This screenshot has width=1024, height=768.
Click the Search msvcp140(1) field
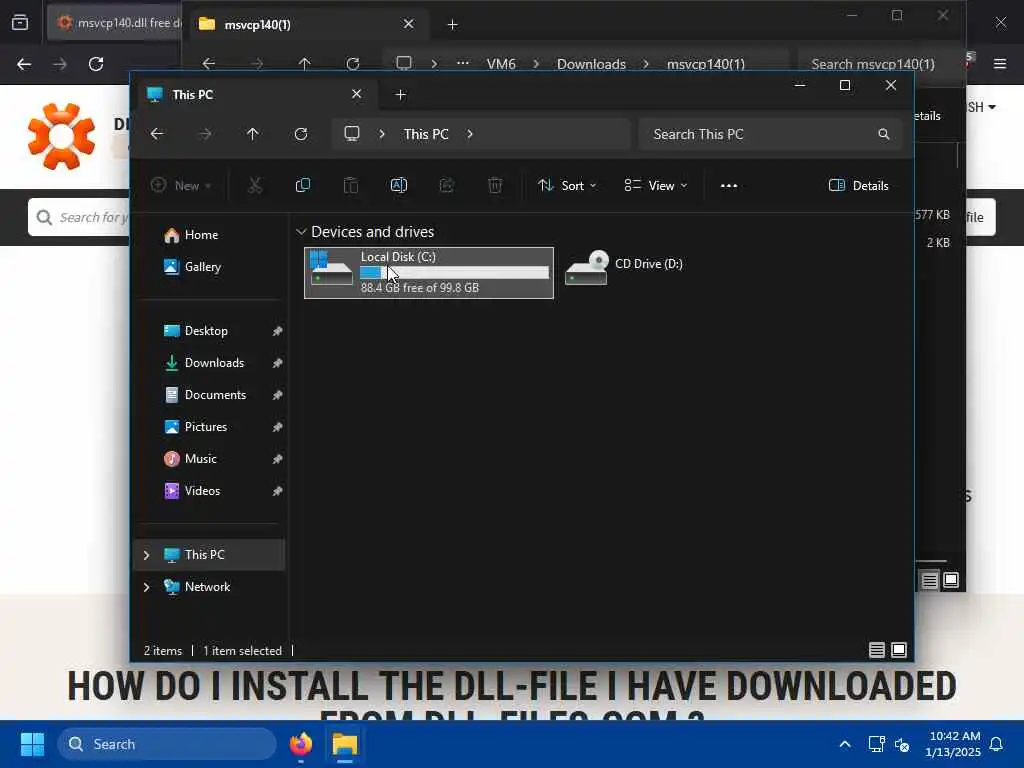click(x=872, y=64)
